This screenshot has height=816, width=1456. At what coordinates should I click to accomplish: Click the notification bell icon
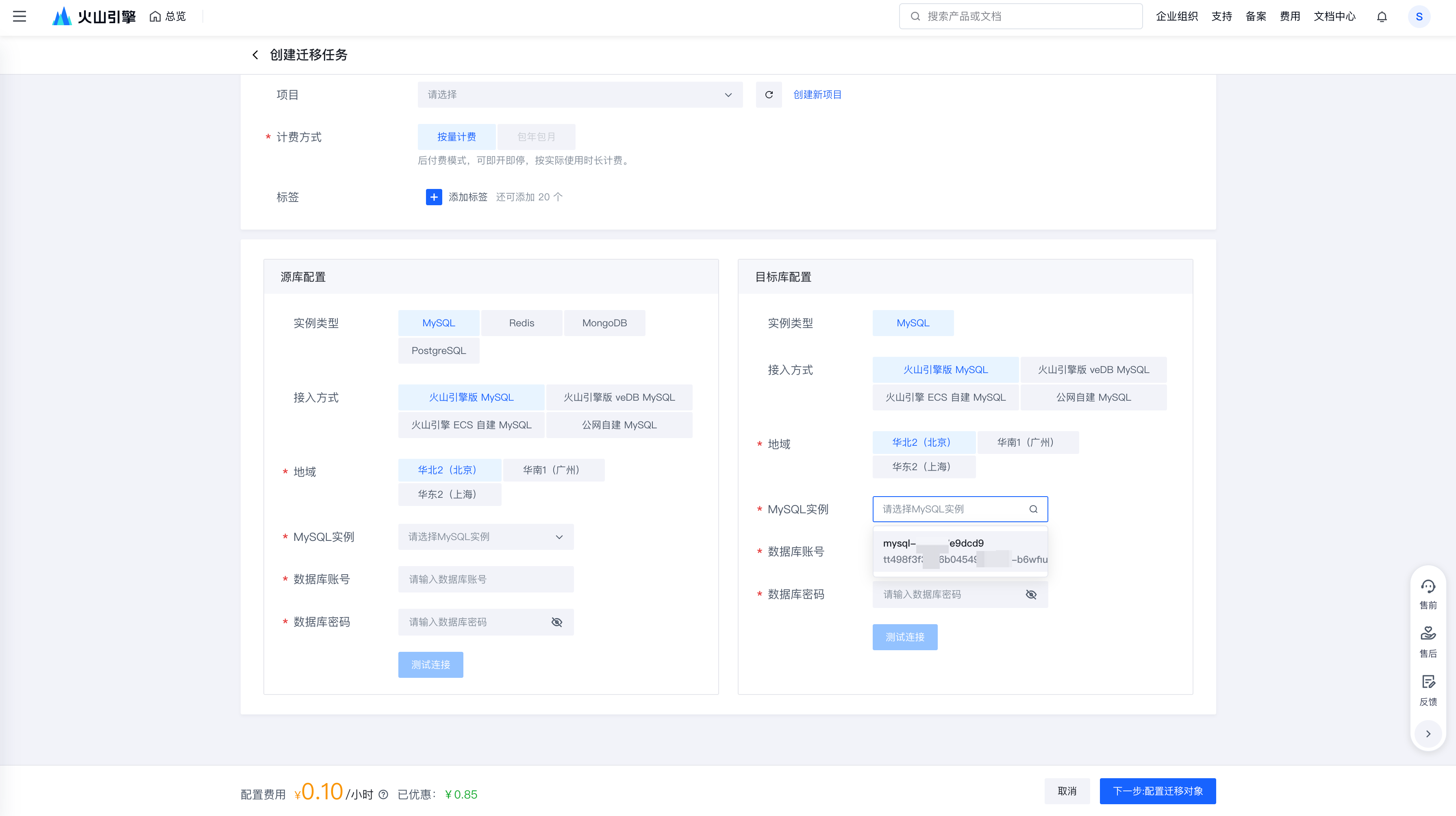coord(1381,16)
